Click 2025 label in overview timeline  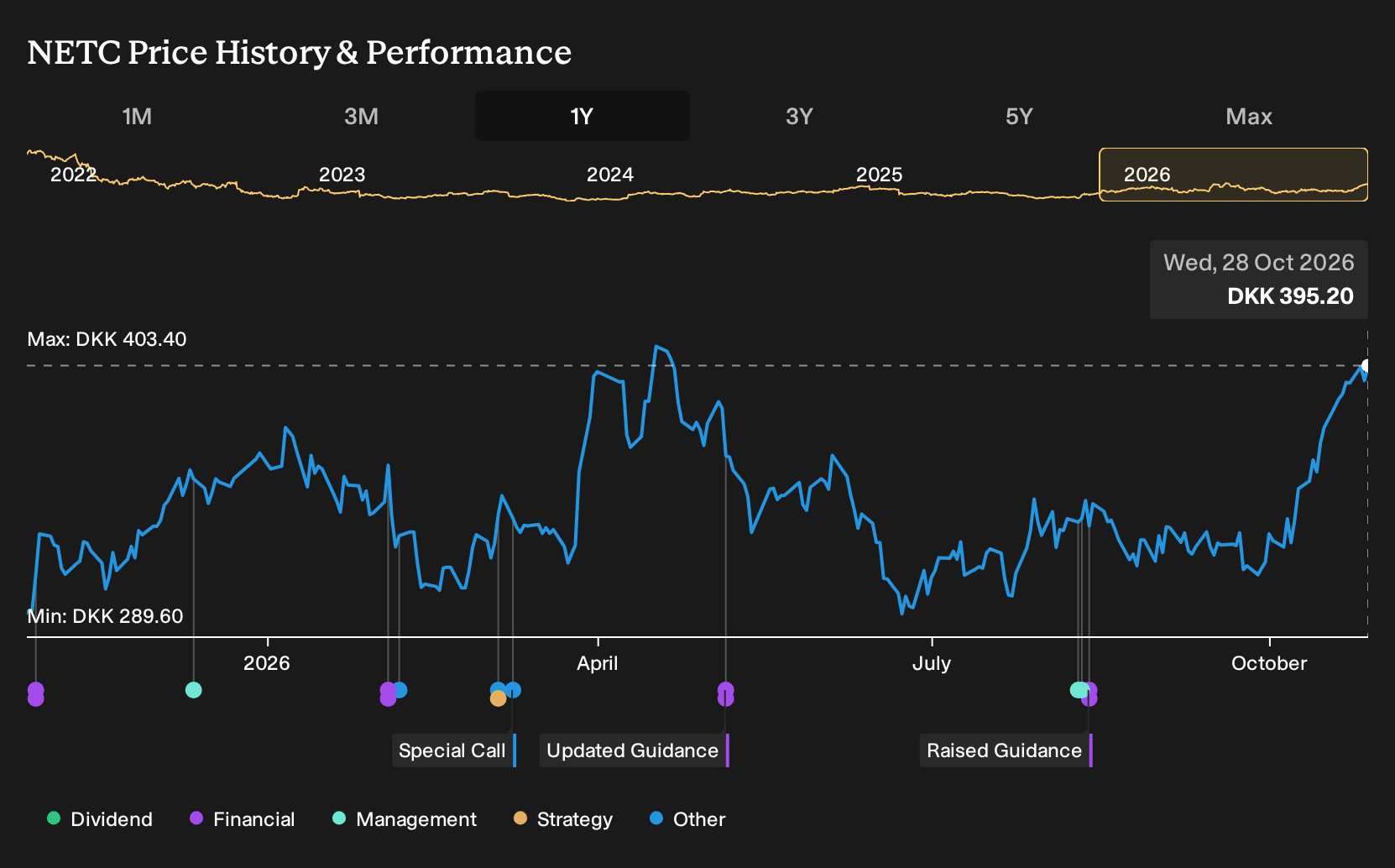(x=879, y=175)
